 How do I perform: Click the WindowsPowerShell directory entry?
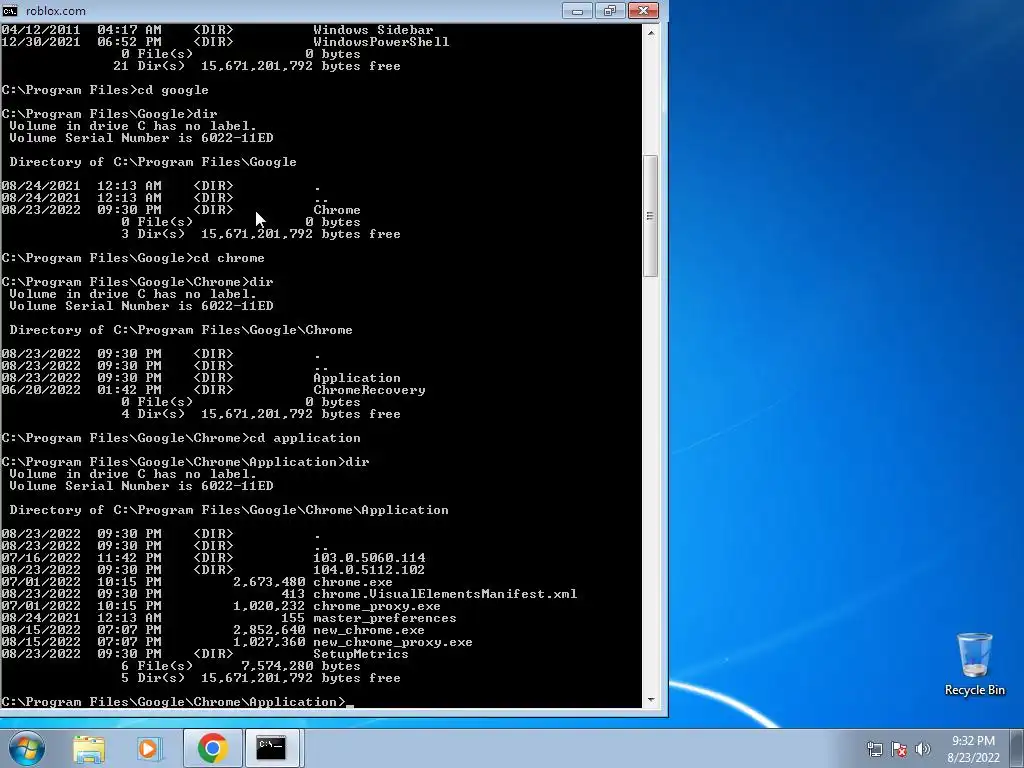[x=381, y=42]
